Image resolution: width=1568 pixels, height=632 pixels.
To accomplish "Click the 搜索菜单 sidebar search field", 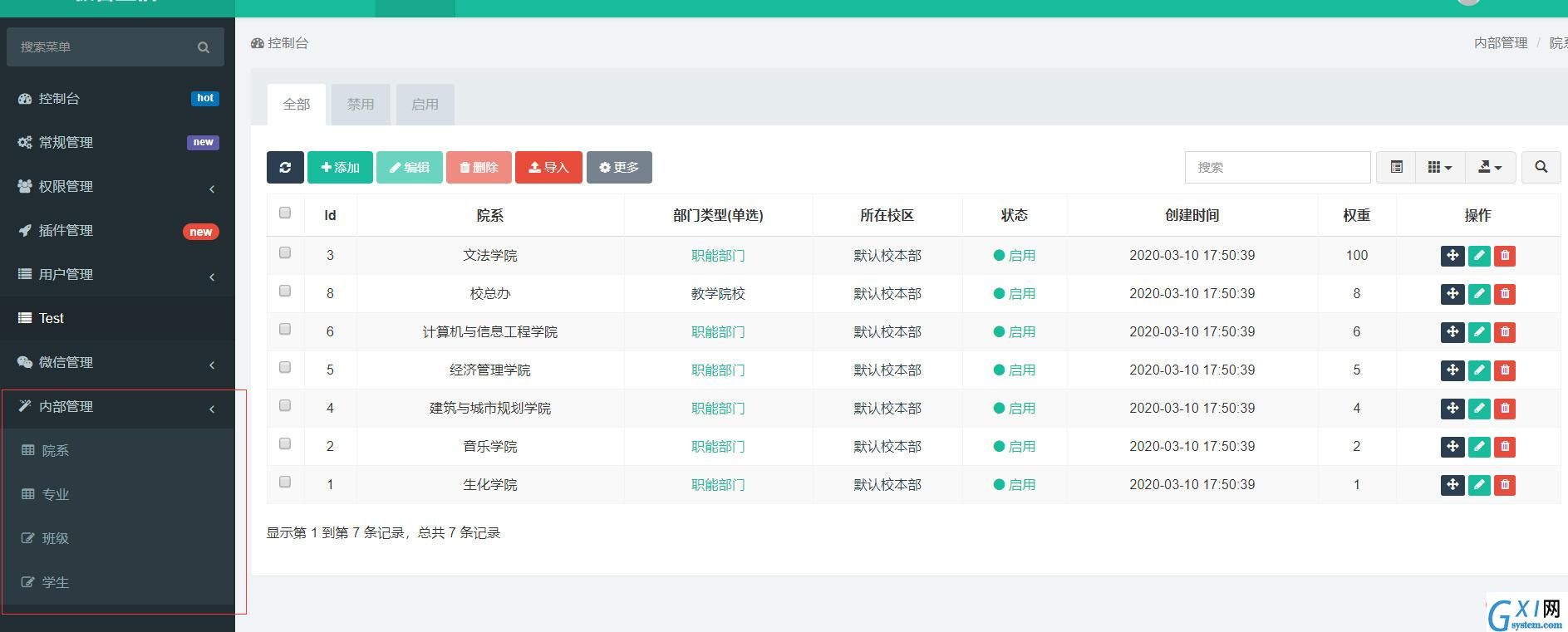I will pos(104,47).
